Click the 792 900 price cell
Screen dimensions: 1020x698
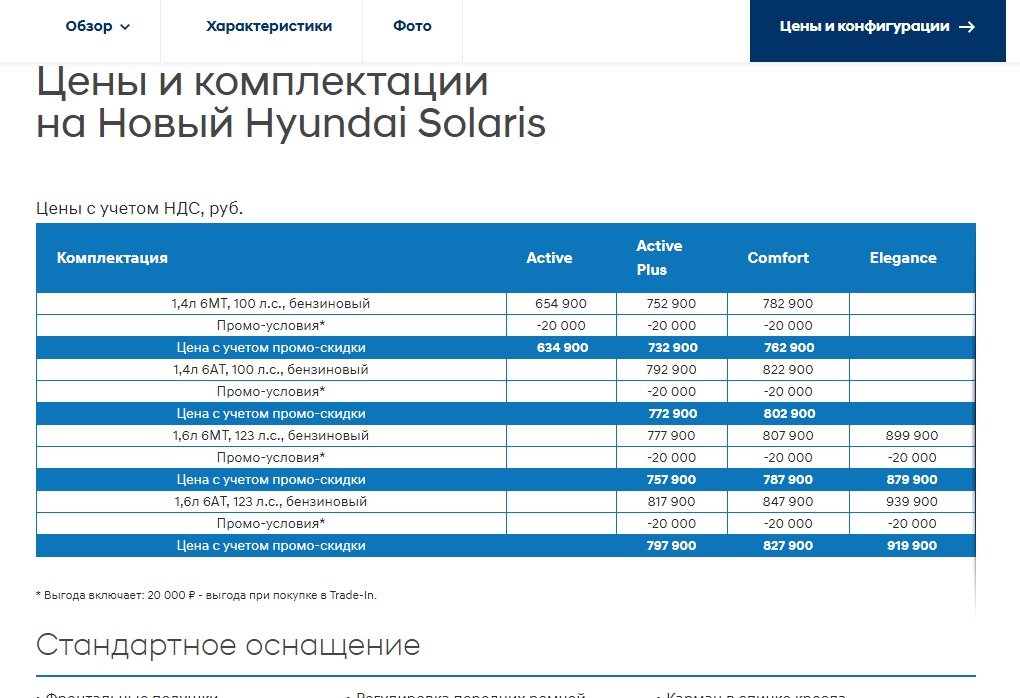point(671,369)
